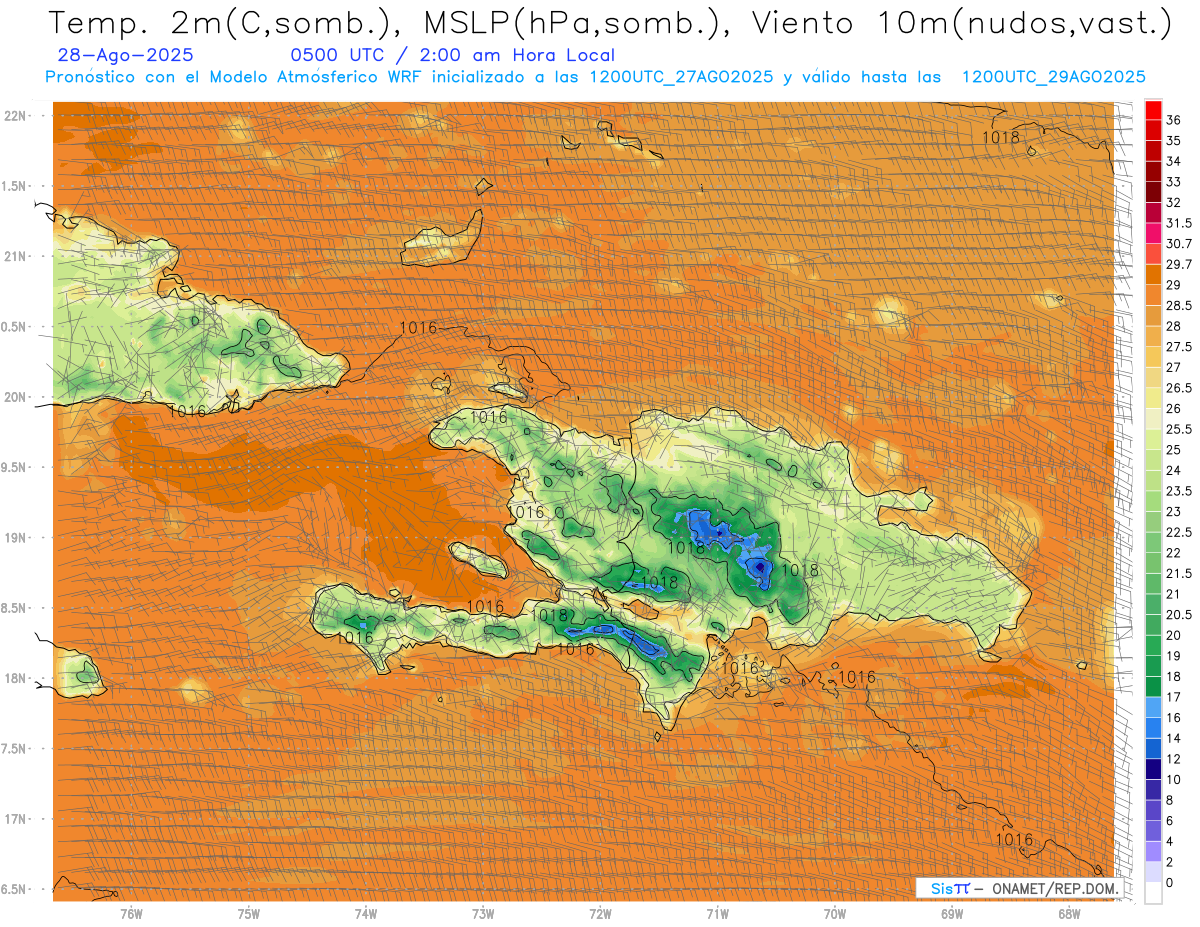Pick the dark maroon swatch between 32 and 33
Viewport: 1200px width, 927px height.
coord(1153,191)
